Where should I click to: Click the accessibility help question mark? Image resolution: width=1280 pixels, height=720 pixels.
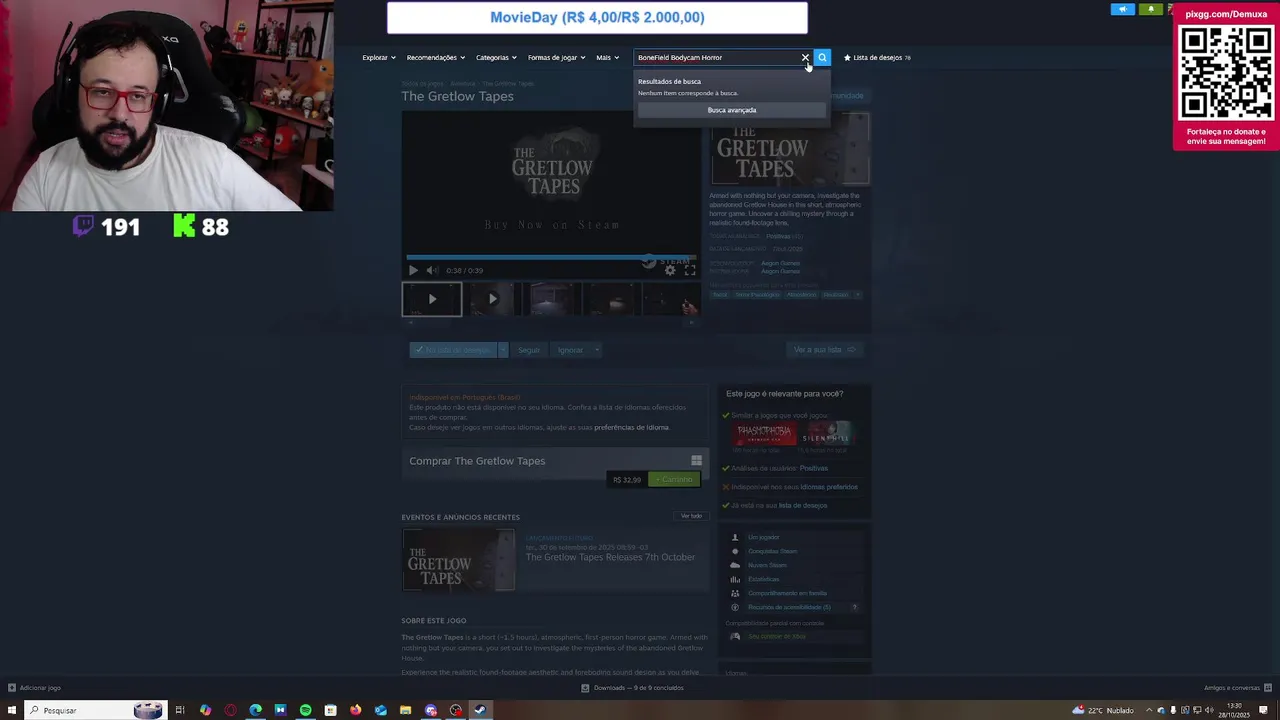coord(854,607)
